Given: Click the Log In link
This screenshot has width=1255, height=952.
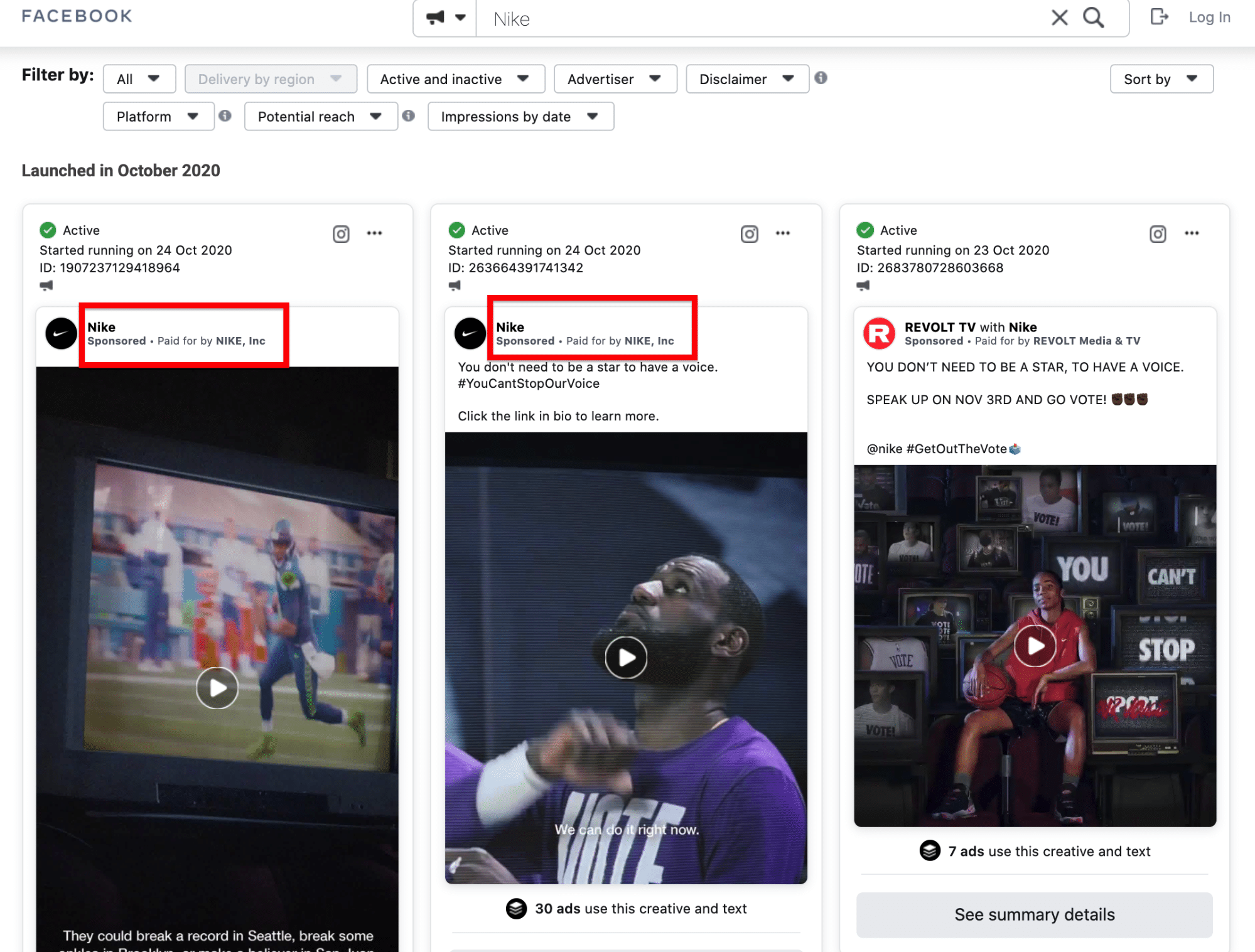Looking at the screenshot, I should [x=1209, y=18].
